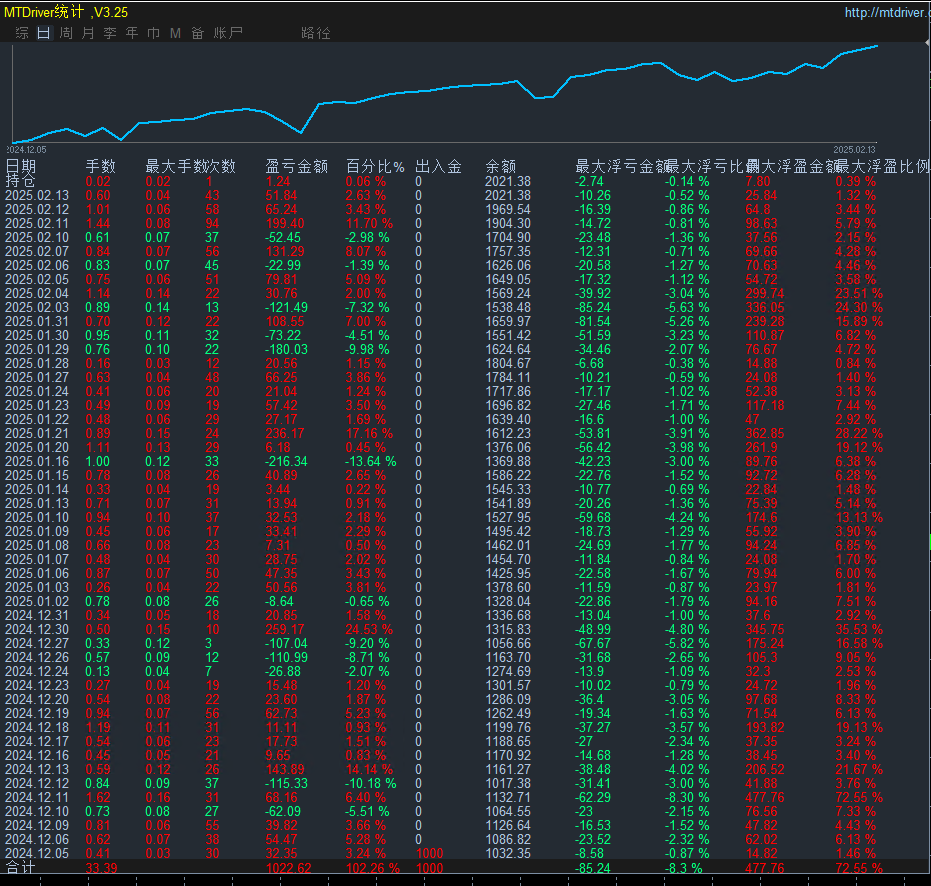Viewport: 931px width, 886px height.
Task: Click the 33.39 total lots cell
Action: coord(102,868)
